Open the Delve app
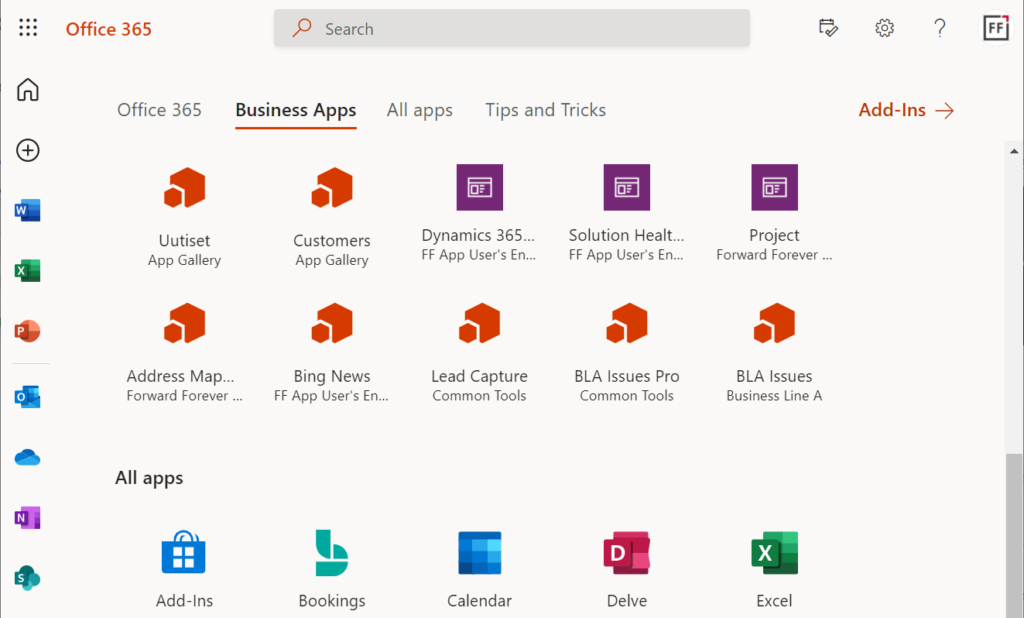 pos(626,552)
